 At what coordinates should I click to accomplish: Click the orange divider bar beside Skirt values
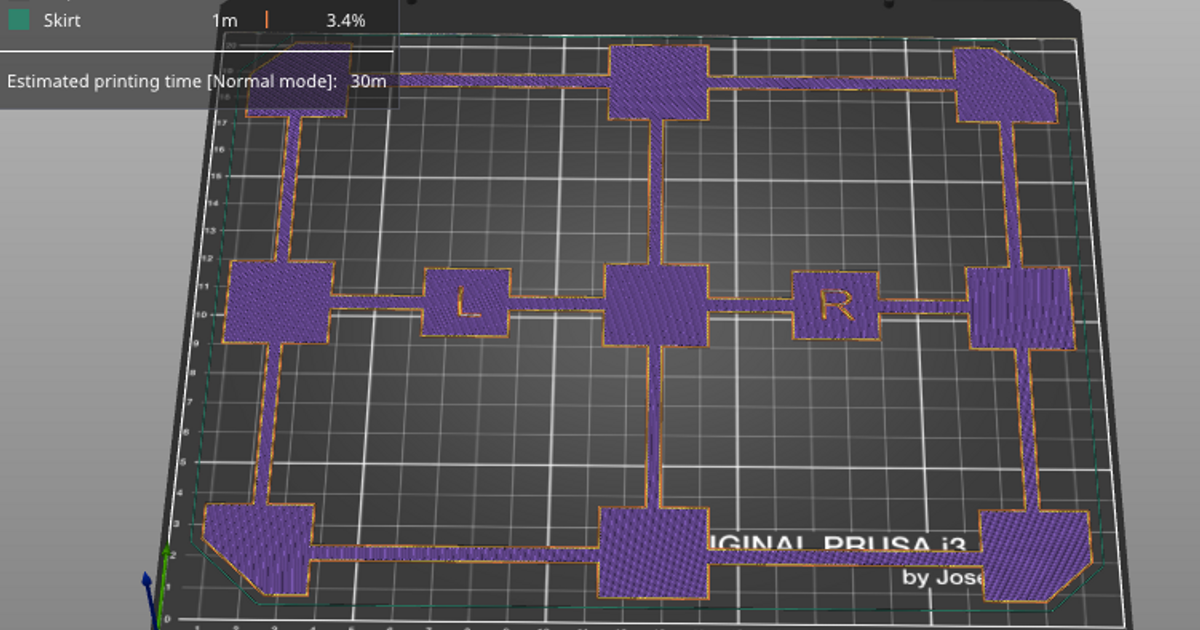point(267,19)
